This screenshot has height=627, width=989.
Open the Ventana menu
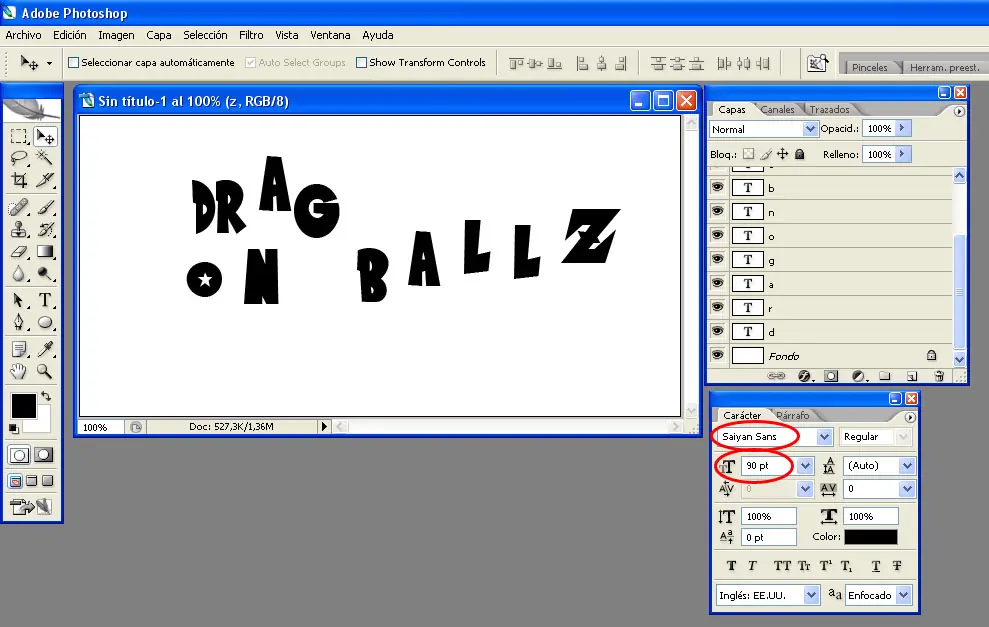click(330, 35)
